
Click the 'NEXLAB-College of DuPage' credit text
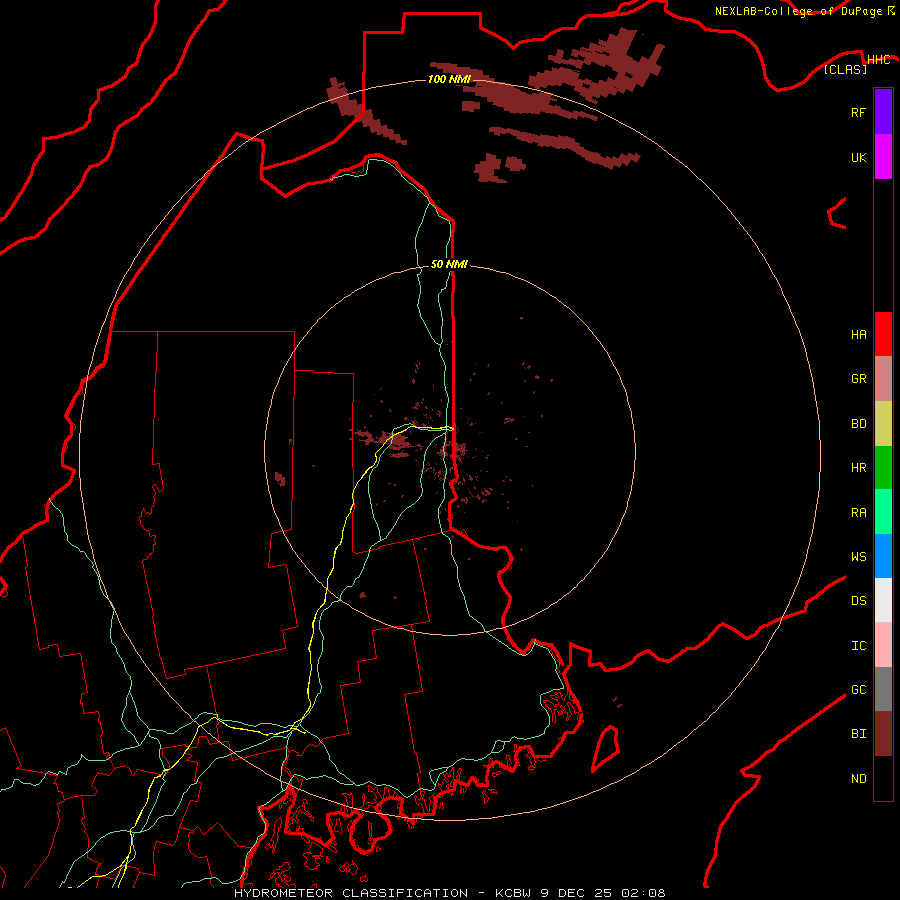click(800, 11)
